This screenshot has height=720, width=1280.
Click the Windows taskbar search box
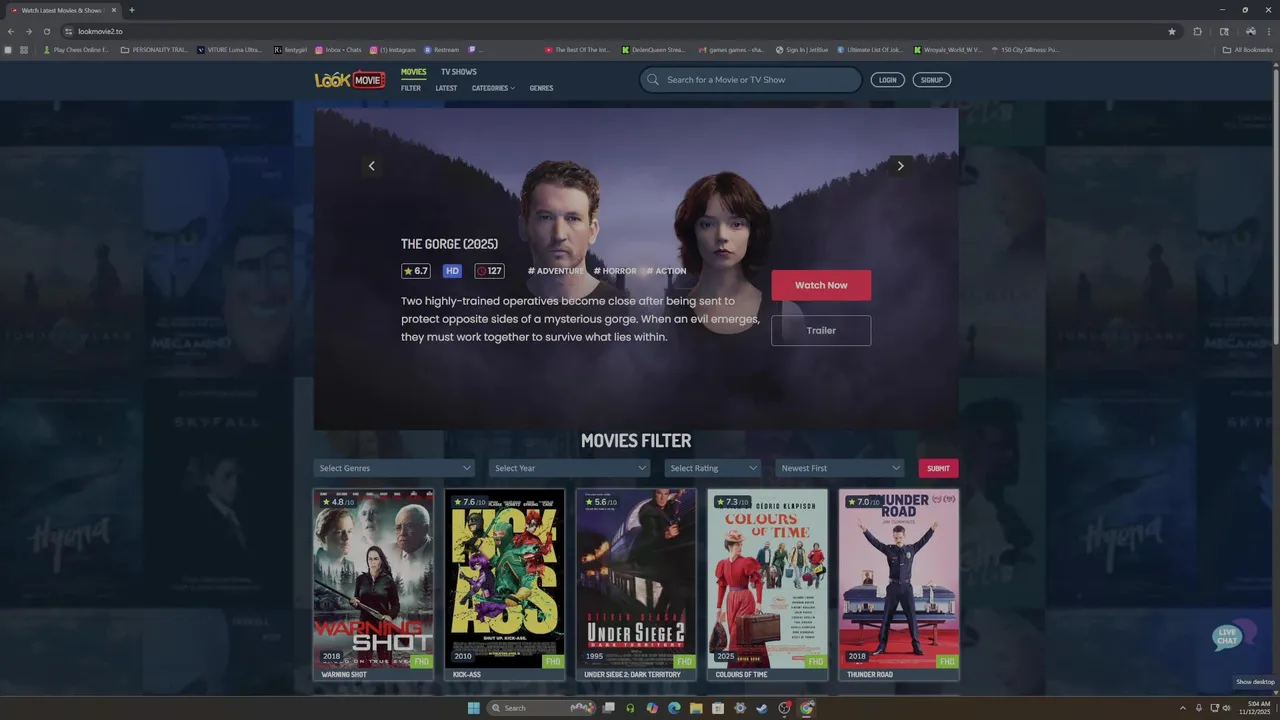point(540,708)
